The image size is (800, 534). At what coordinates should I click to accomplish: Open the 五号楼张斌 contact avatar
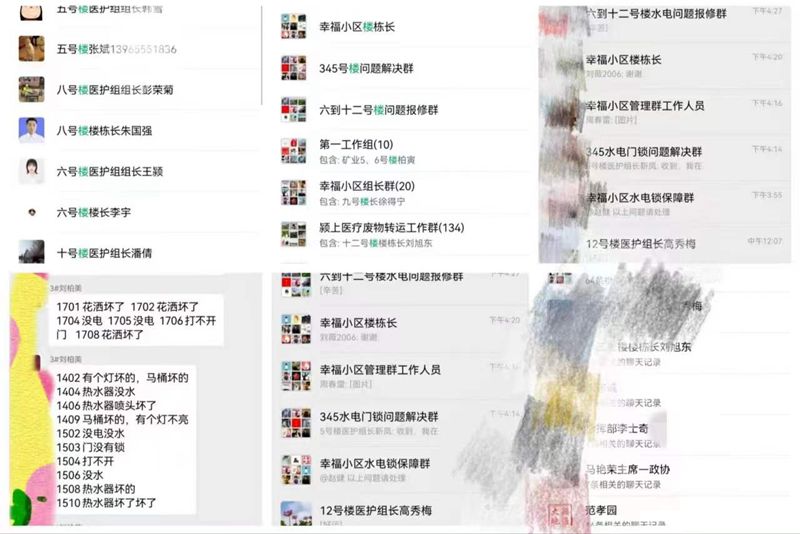click(32, 49)
